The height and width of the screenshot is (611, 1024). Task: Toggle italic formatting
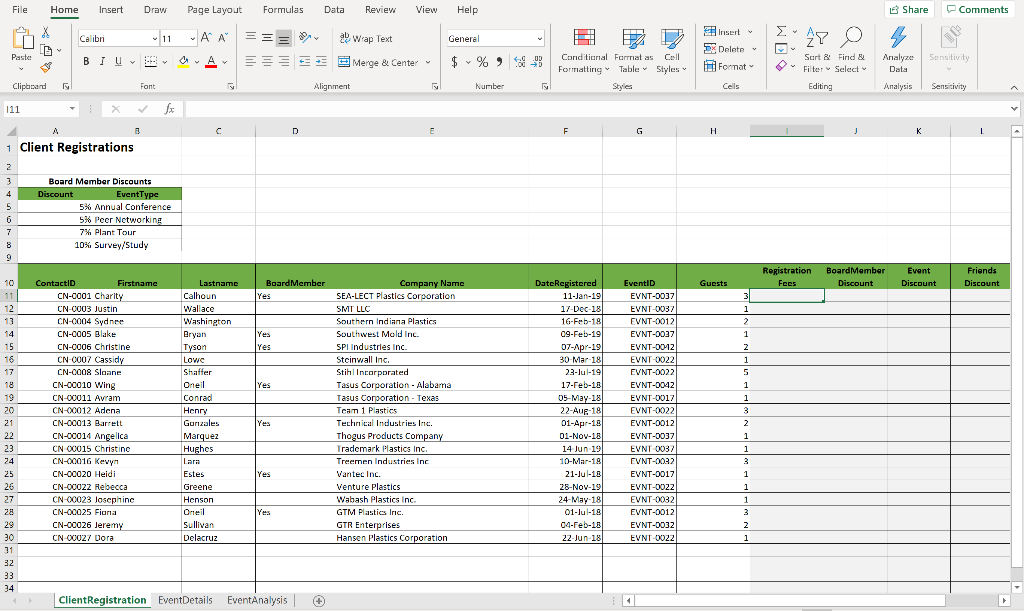(x=100, y=61)
